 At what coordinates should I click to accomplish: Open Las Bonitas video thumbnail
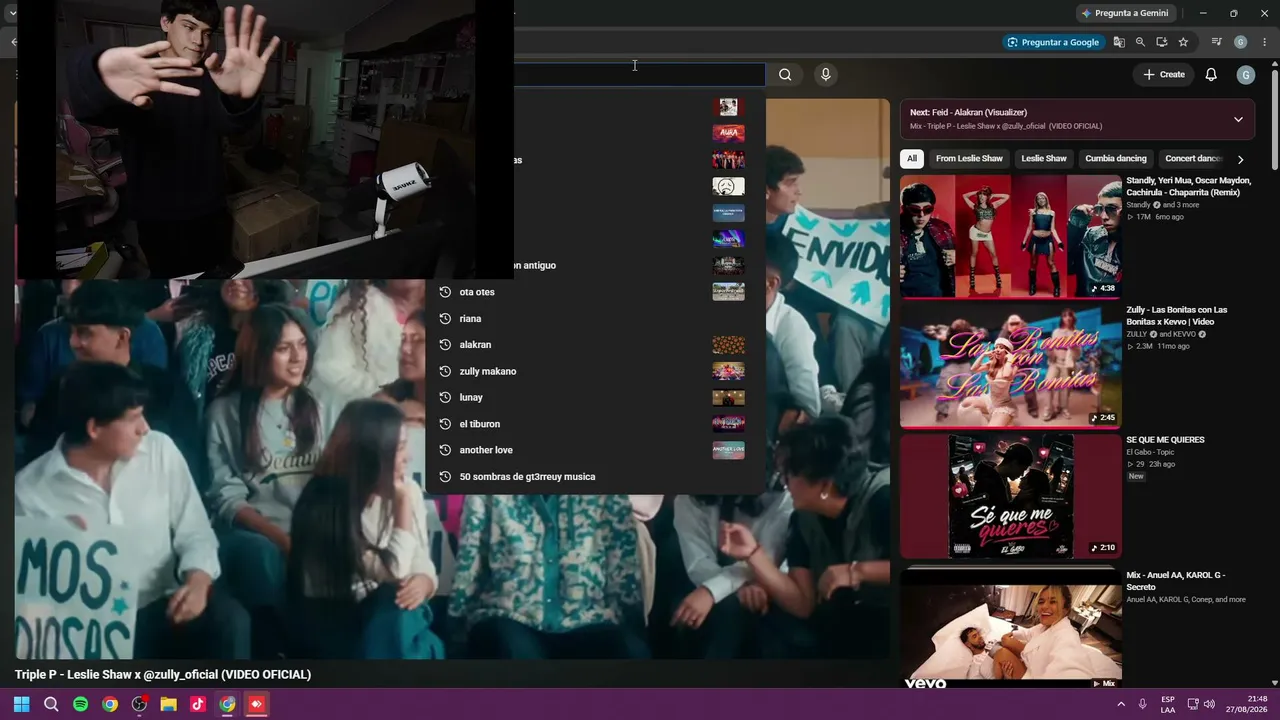pos(1011,366)
